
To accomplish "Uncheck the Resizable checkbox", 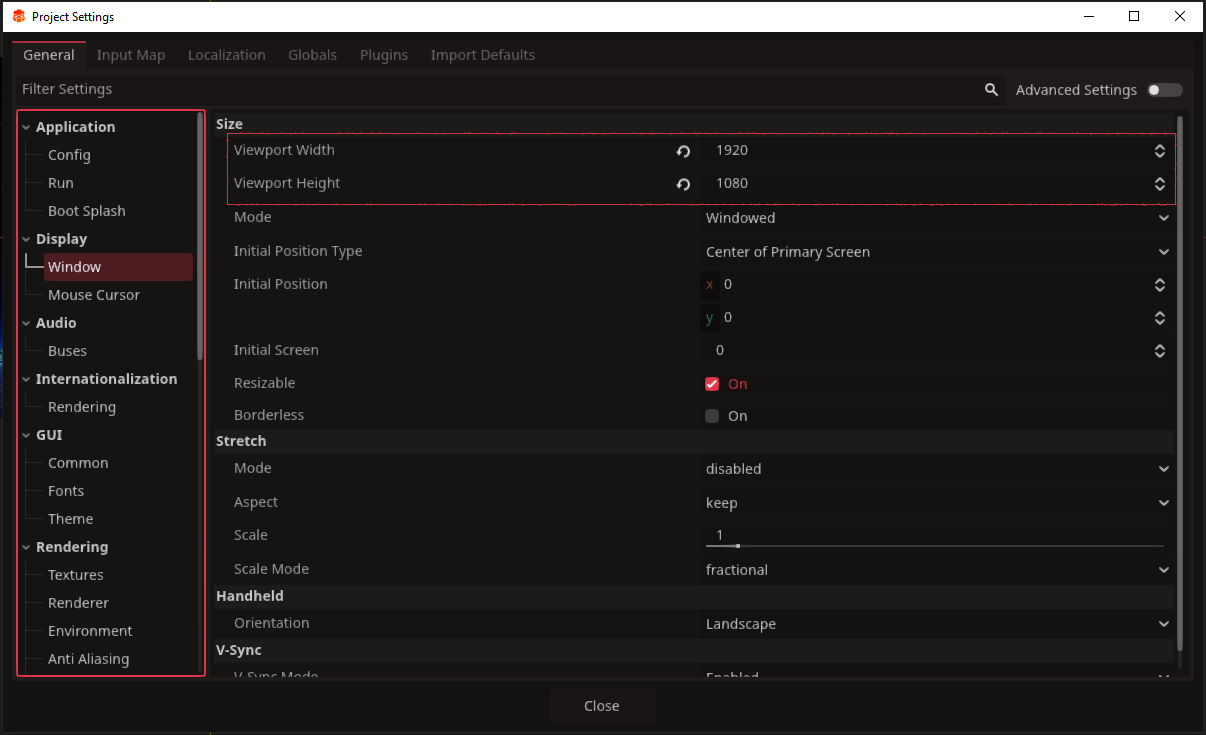I will (x=712, y=384).
